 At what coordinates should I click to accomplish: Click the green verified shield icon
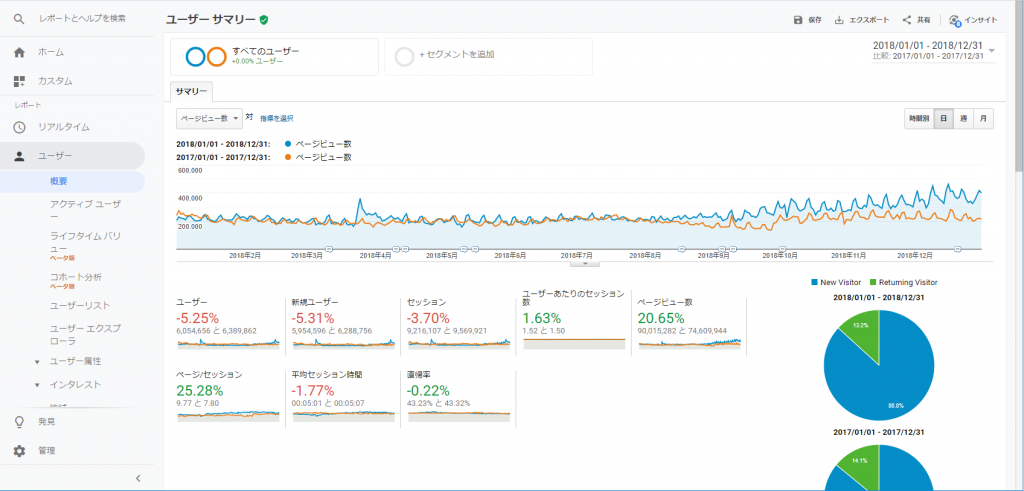tap(264, 20)
